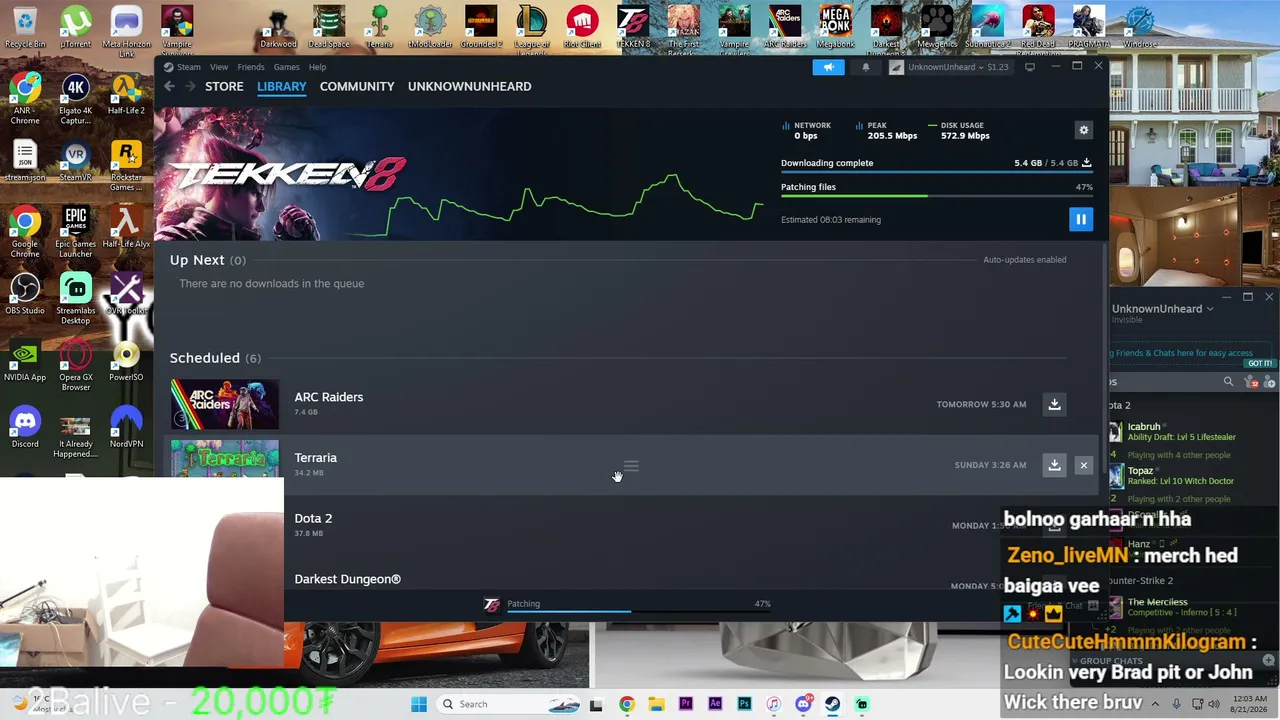This screenshot has width=1280, height=720.
Task: Click the taskbar Search box
Action: click(x=510, y=704)
